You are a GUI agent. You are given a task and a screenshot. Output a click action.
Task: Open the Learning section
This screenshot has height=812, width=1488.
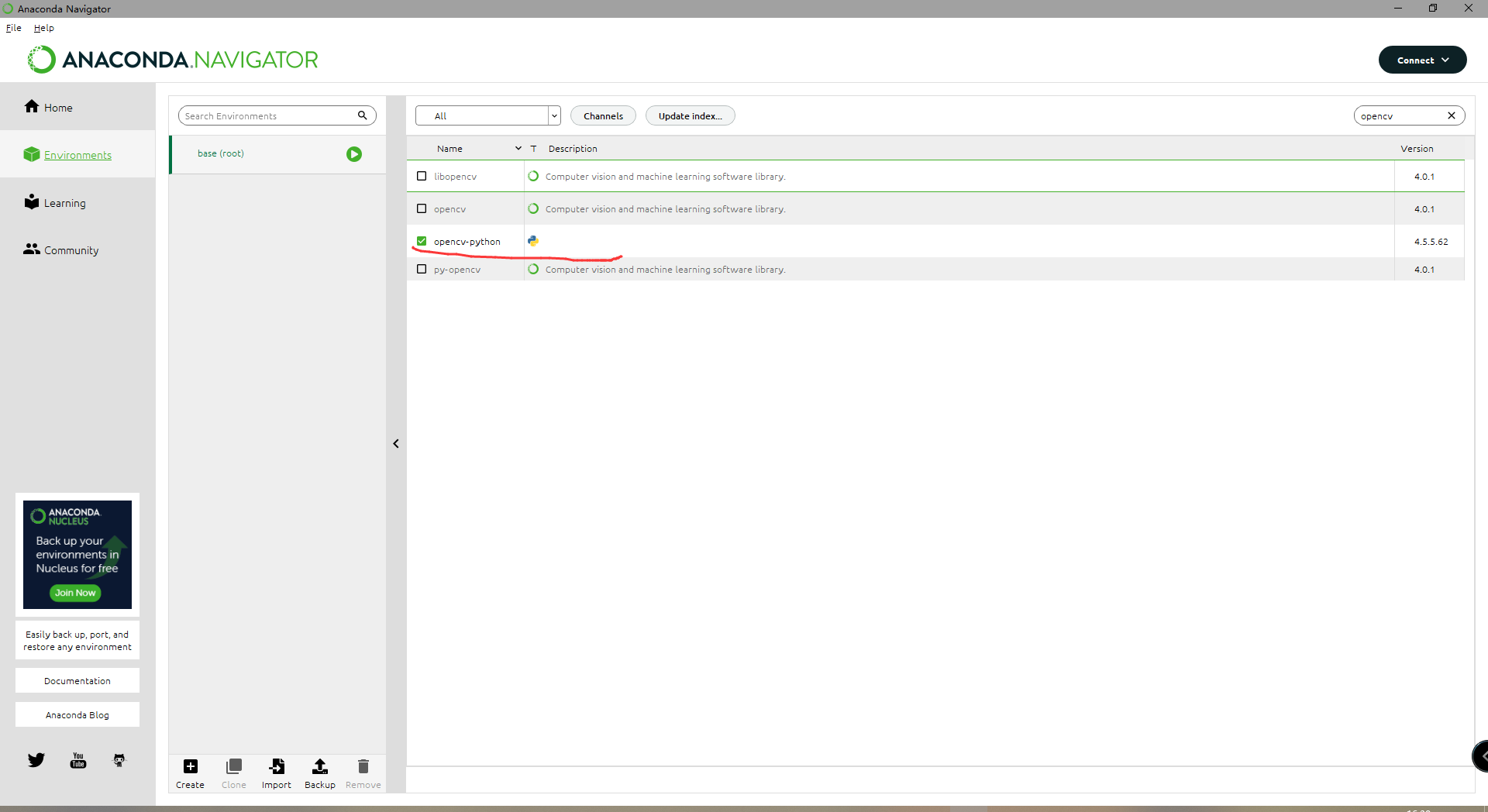click(55, 202)
